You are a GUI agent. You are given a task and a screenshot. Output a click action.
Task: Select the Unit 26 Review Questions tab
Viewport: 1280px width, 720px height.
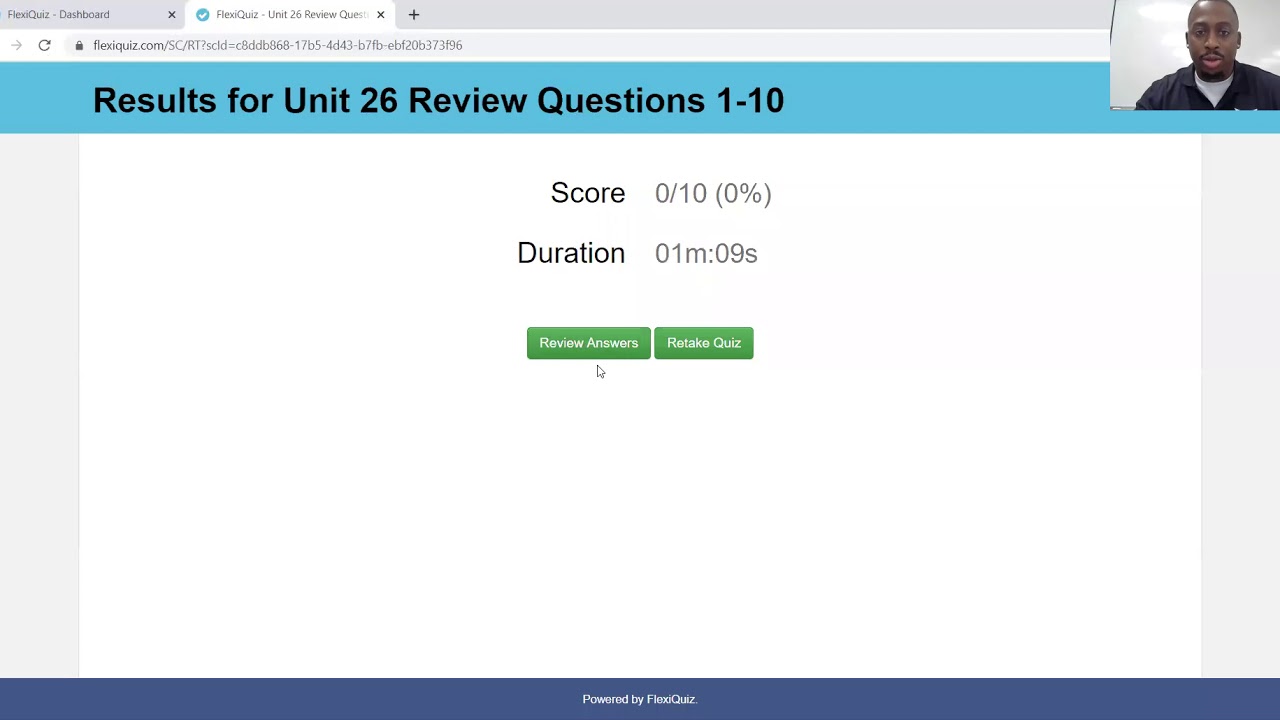point(291,15)
